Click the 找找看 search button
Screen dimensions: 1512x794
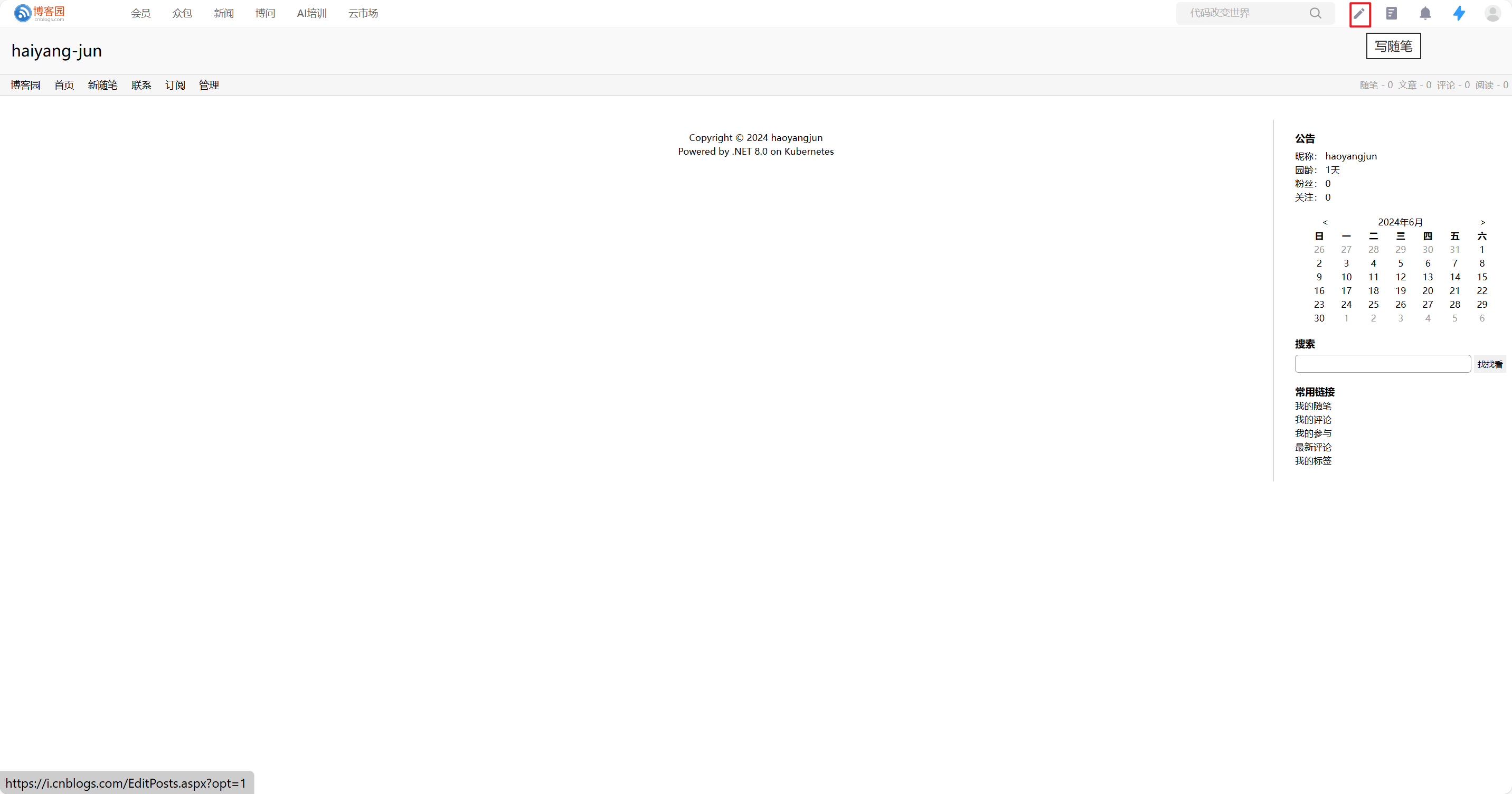[1490, 364]
